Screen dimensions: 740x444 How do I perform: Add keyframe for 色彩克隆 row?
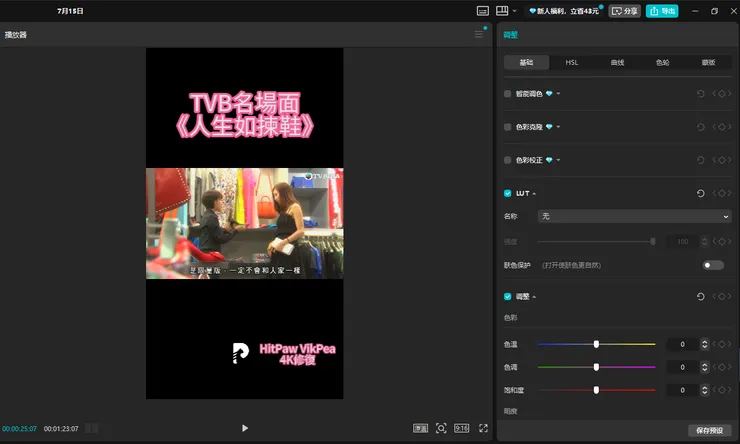[722, 127]
